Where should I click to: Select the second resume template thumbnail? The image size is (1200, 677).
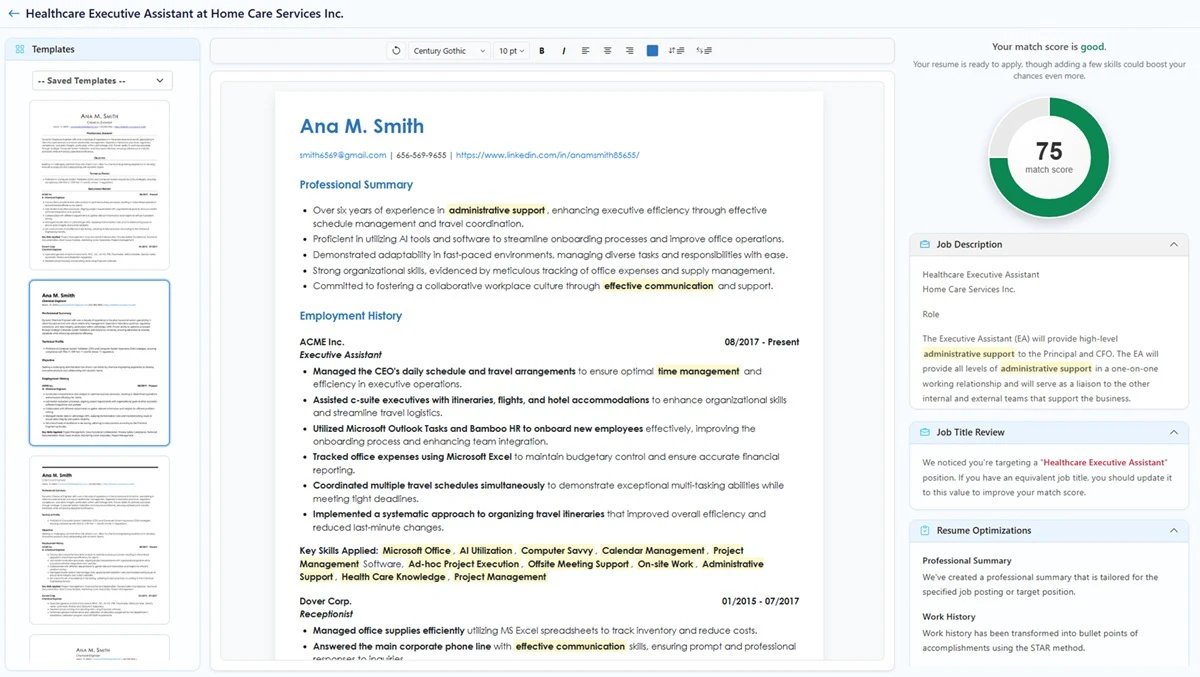pyautogui.click(x=99, y=363)
